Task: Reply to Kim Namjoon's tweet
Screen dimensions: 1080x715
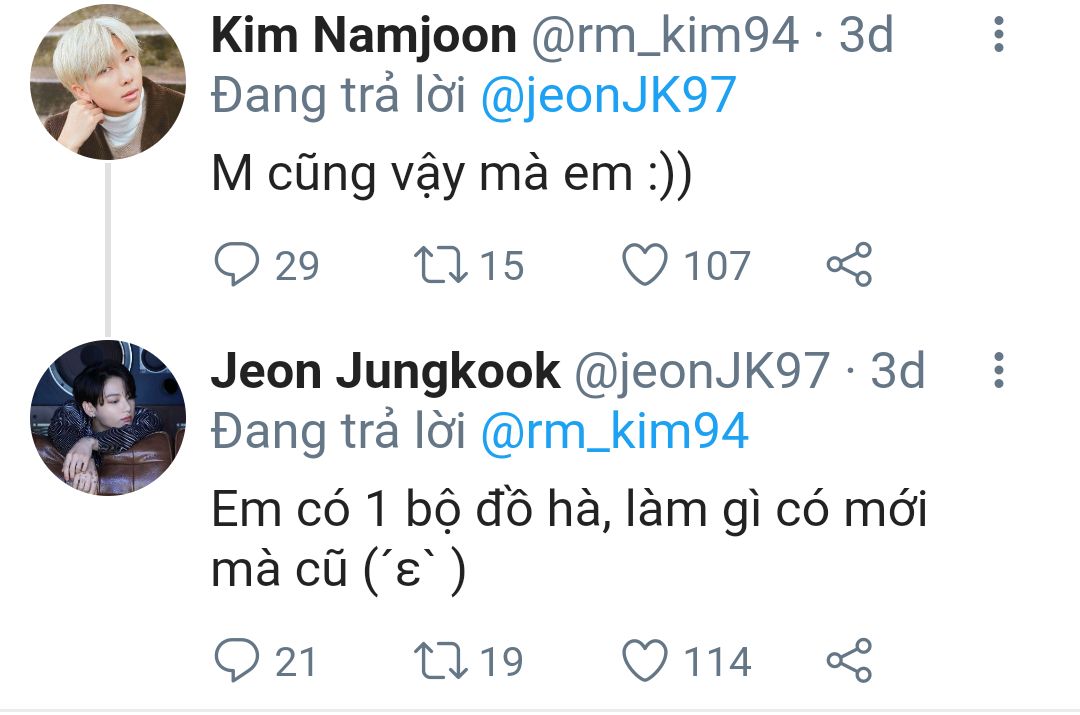Action: (x=236, y=265)
